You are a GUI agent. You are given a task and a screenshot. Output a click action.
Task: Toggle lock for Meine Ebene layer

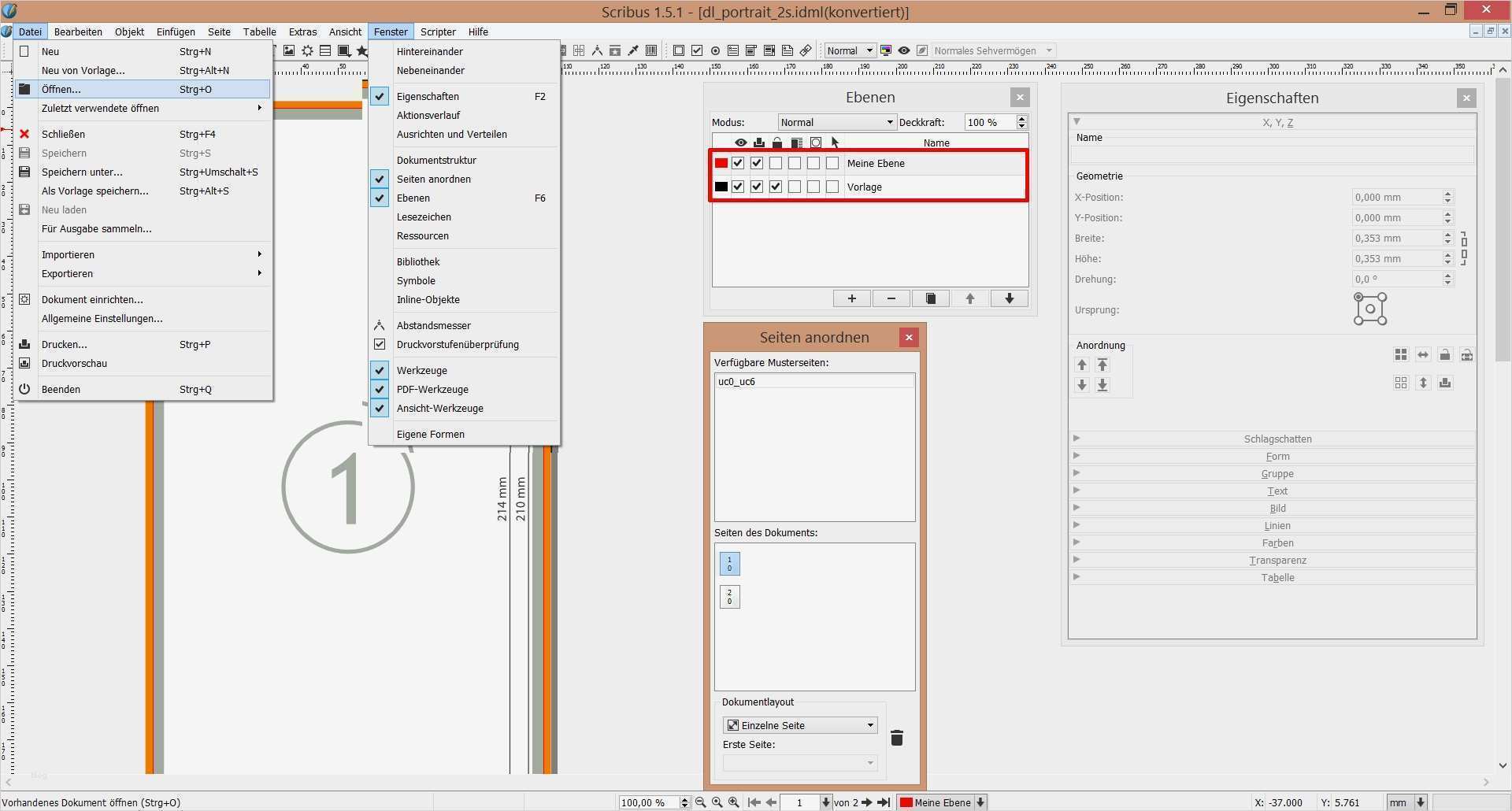coord(776,163)
